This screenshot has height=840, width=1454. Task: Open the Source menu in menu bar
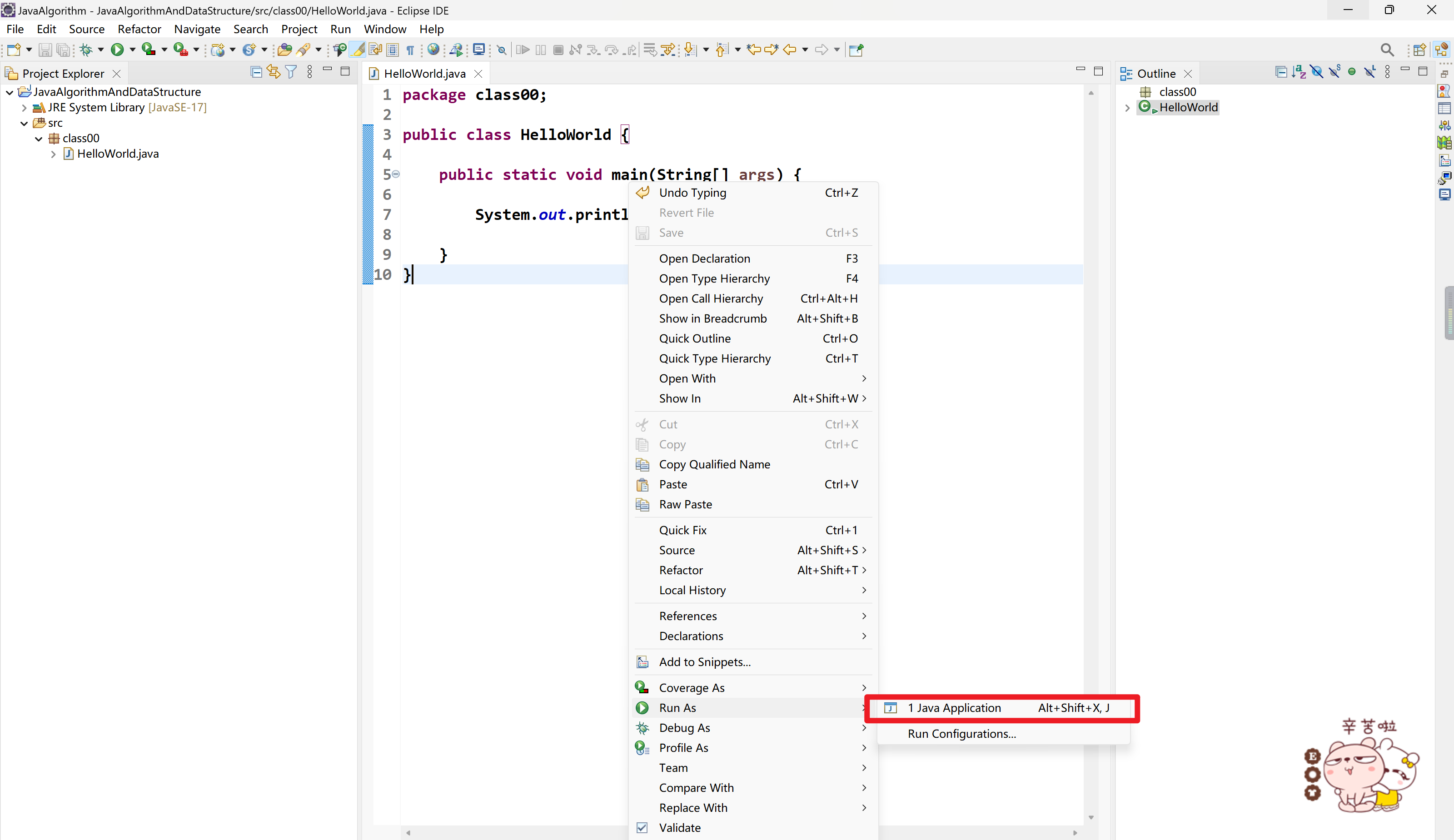(86, 29)
